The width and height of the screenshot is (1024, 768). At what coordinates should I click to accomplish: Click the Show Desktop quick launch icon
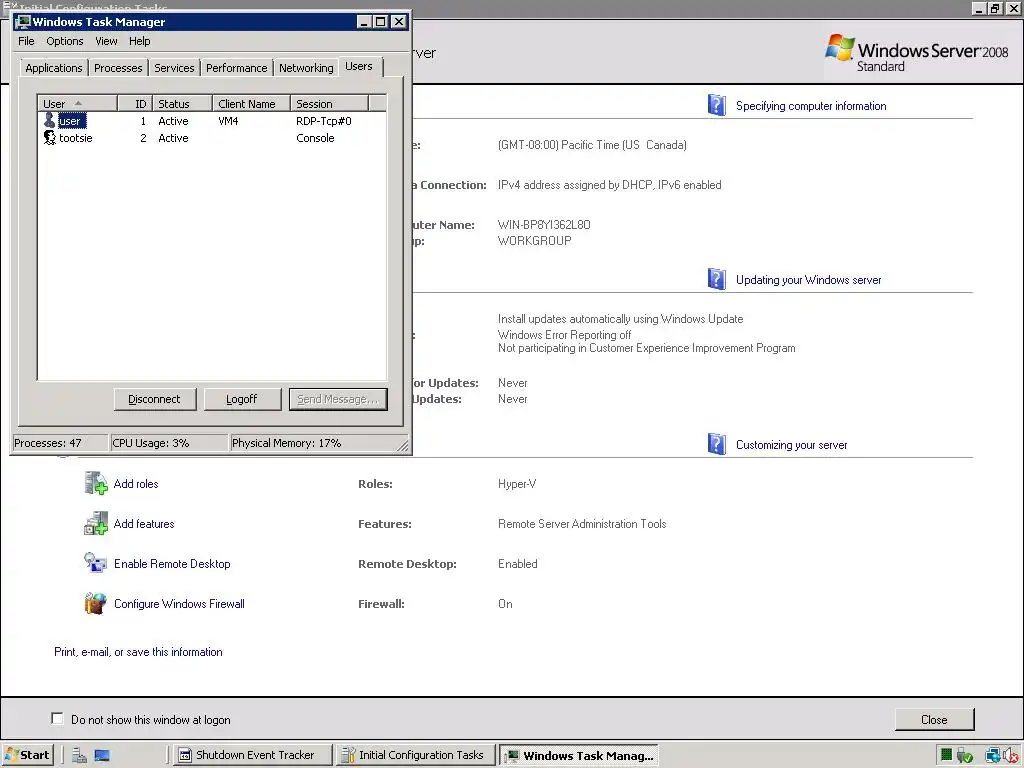coord(102,756)
